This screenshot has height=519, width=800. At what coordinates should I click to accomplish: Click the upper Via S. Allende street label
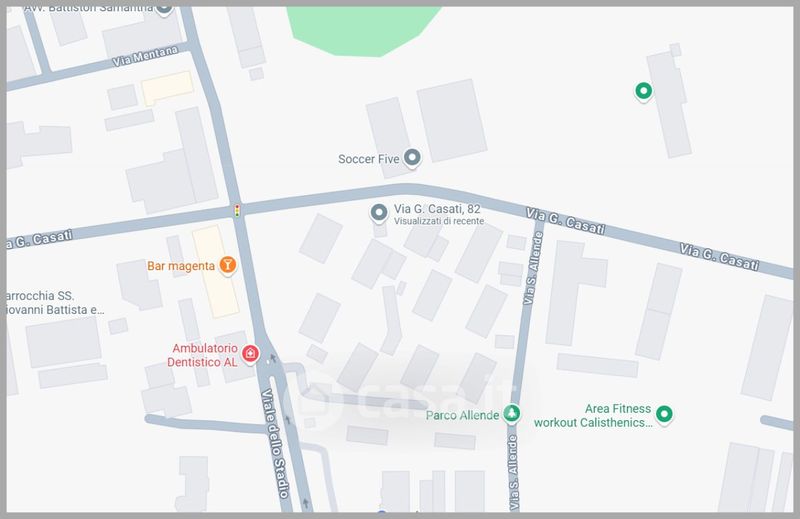click(533, 268)
